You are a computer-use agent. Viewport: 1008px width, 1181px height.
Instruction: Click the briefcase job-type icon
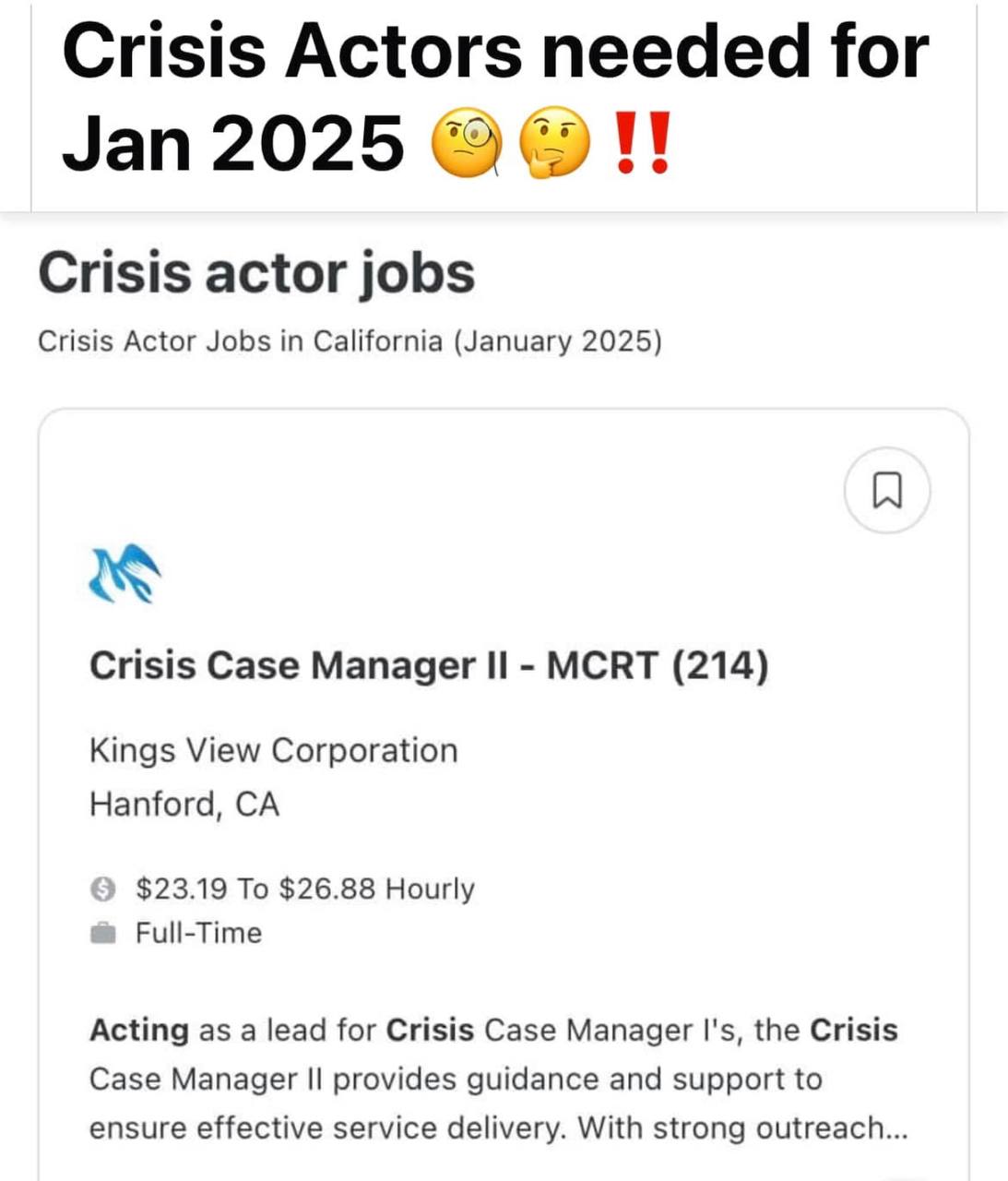(x=103, y=933)
